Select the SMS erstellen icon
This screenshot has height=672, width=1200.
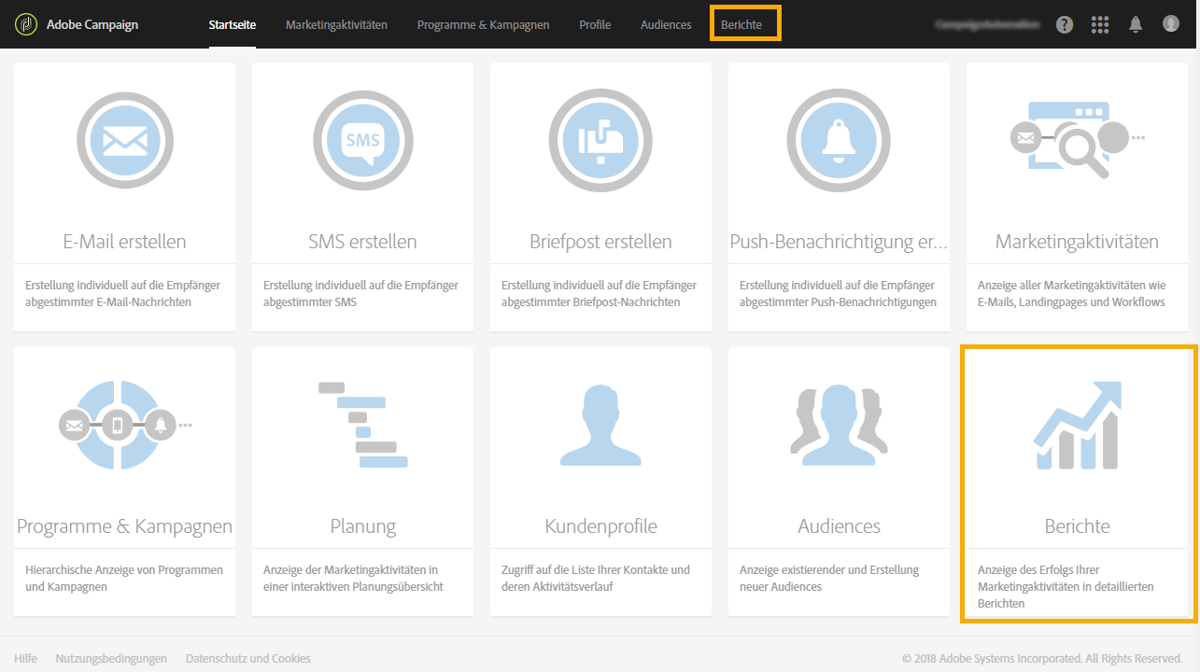point(362,140)
